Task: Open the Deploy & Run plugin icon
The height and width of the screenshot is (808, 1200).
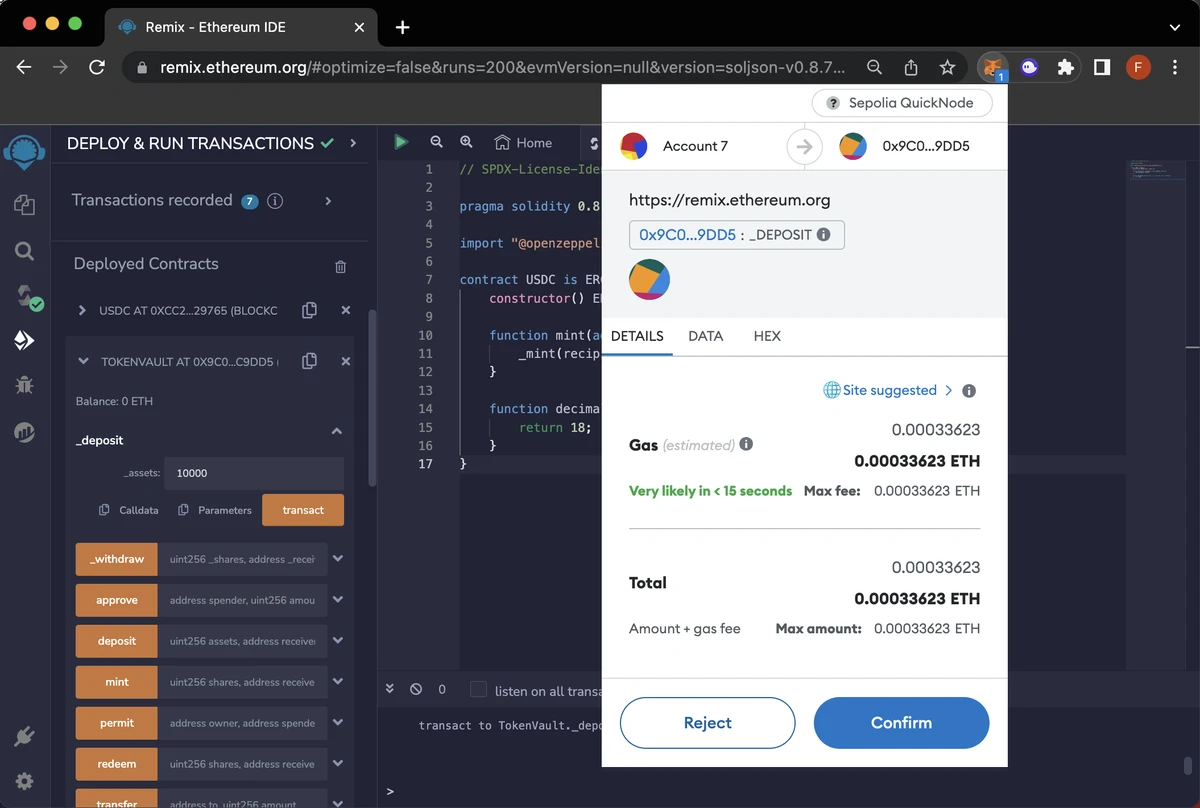Action: click(x=24, y=341)
